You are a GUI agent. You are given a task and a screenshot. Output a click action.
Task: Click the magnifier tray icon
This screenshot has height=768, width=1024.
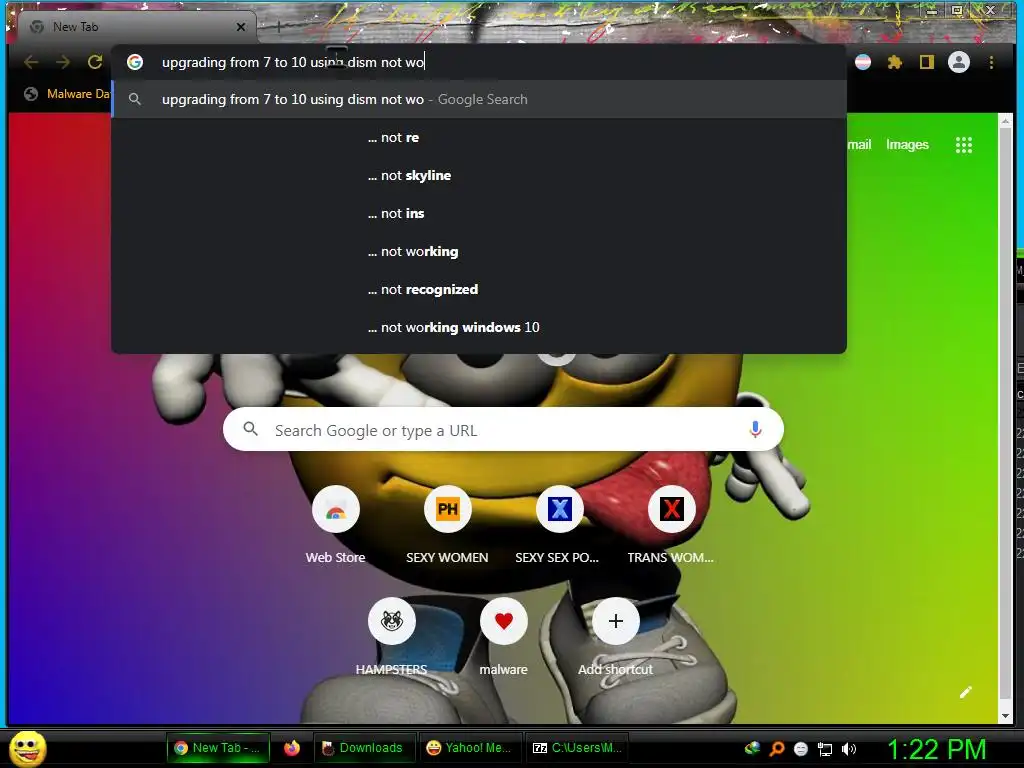(x=777, y=749)
